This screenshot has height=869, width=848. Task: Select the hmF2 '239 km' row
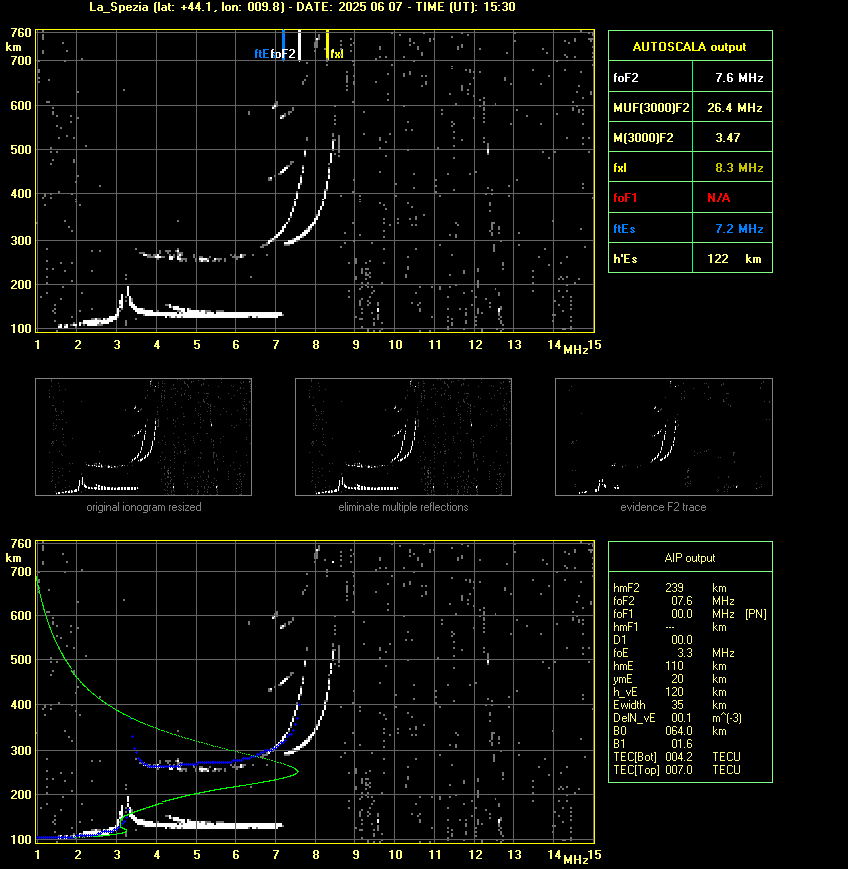tap(670, 587)
